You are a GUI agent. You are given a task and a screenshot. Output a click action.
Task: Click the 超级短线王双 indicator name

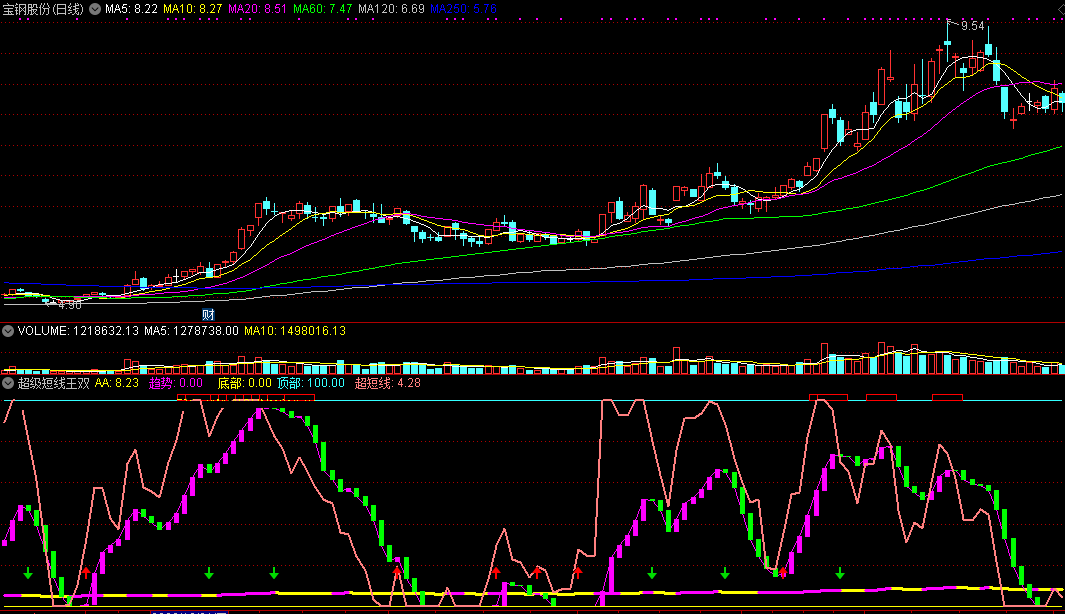point(54,383)
